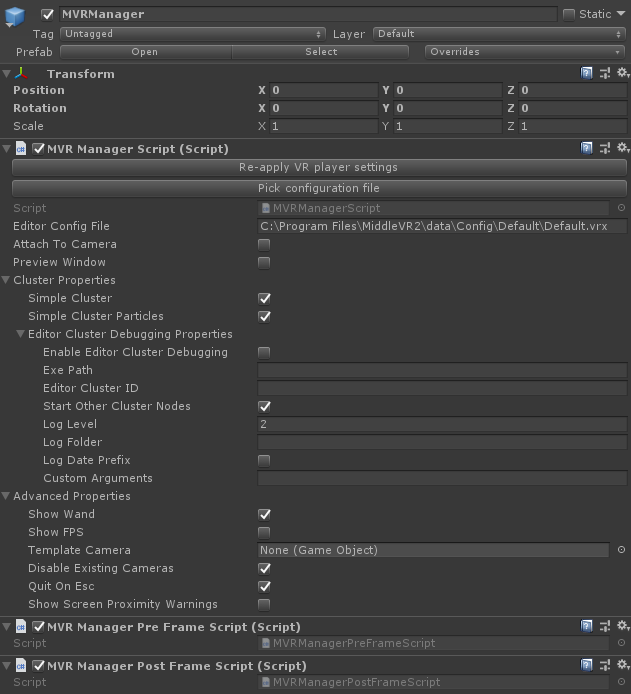631x694 pixels.
Task: Click Pick configuration file button
Action: tap(319, 188)
